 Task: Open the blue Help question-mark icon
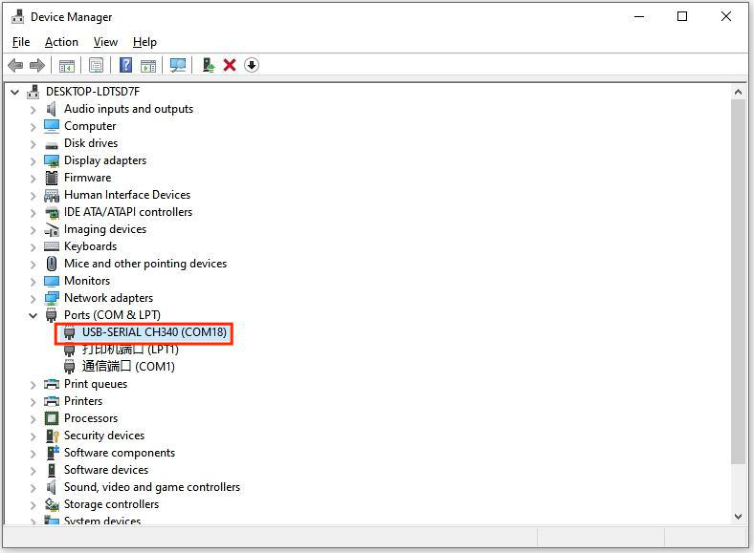pyautogui.click(x=126, y=65)
